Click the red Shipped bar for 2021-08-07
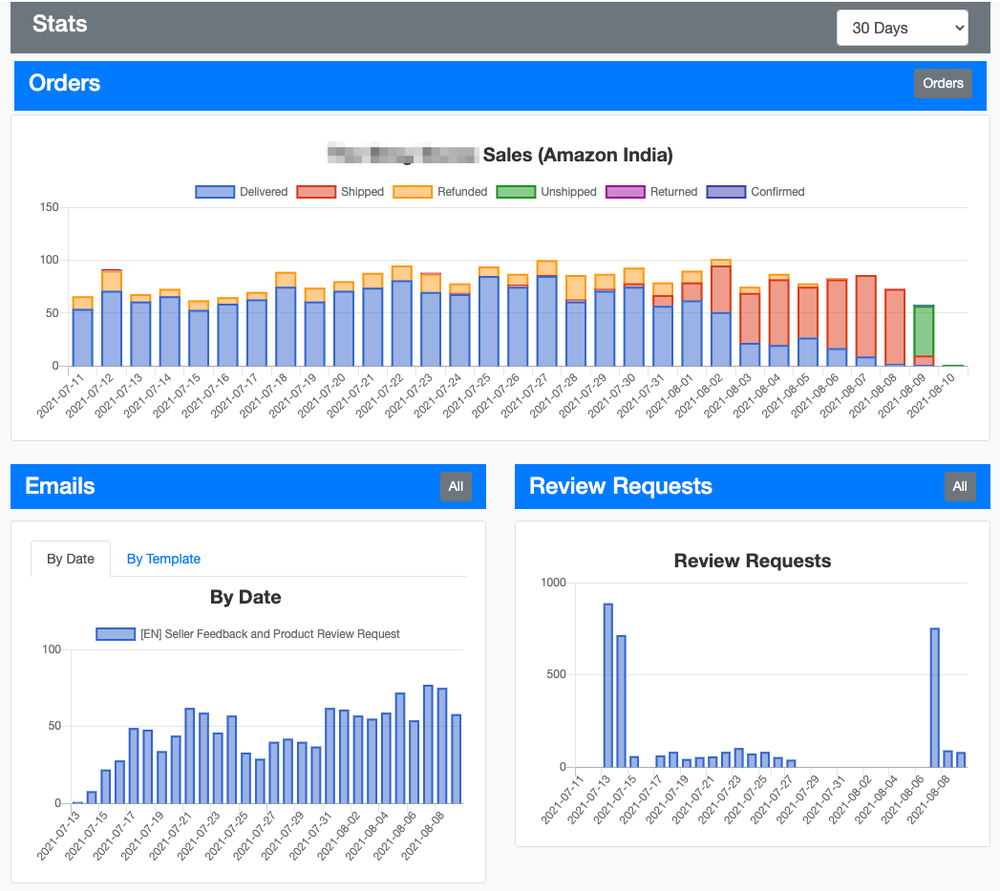This screenshot has height=891, width=1000. (x=865, y=316)
